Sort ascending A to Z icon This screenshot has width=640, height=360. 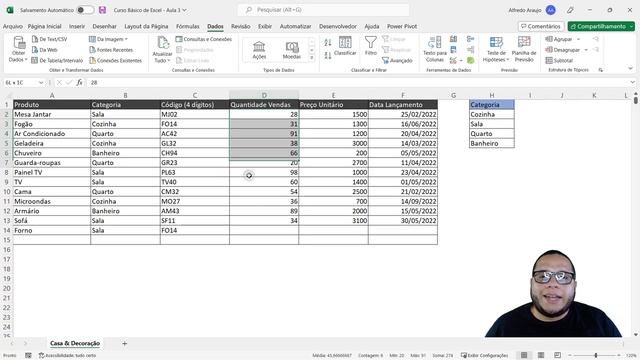(x=328, y=42)
